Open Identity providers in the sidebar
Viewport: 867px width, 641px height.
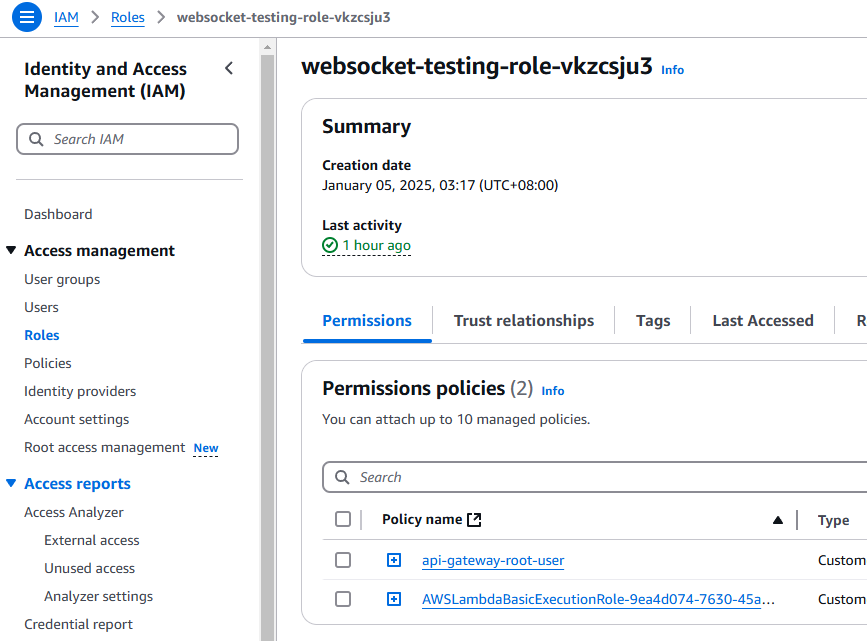(80, 391)
